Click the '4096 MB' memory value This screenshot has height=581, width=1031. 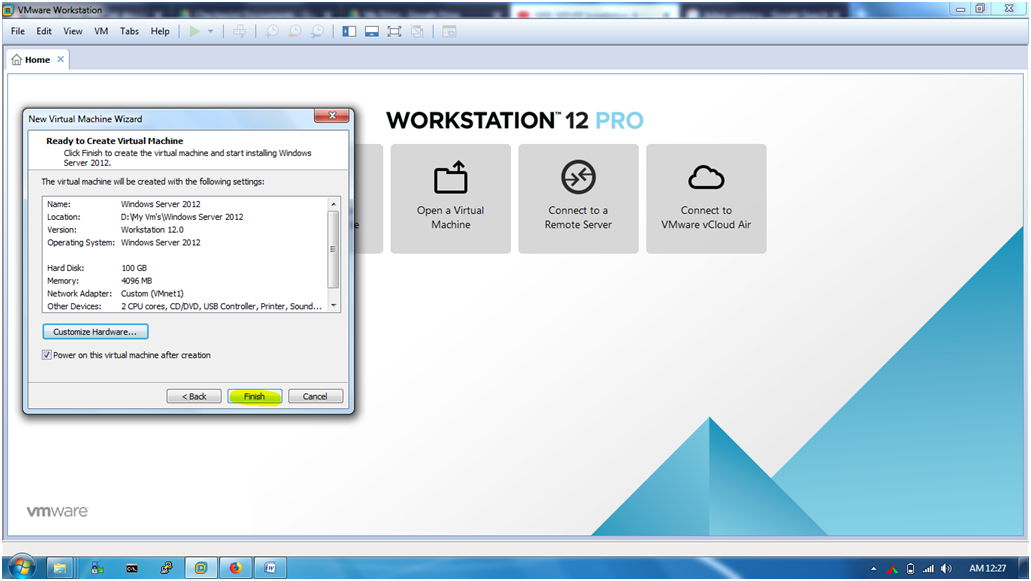[136, 281]
